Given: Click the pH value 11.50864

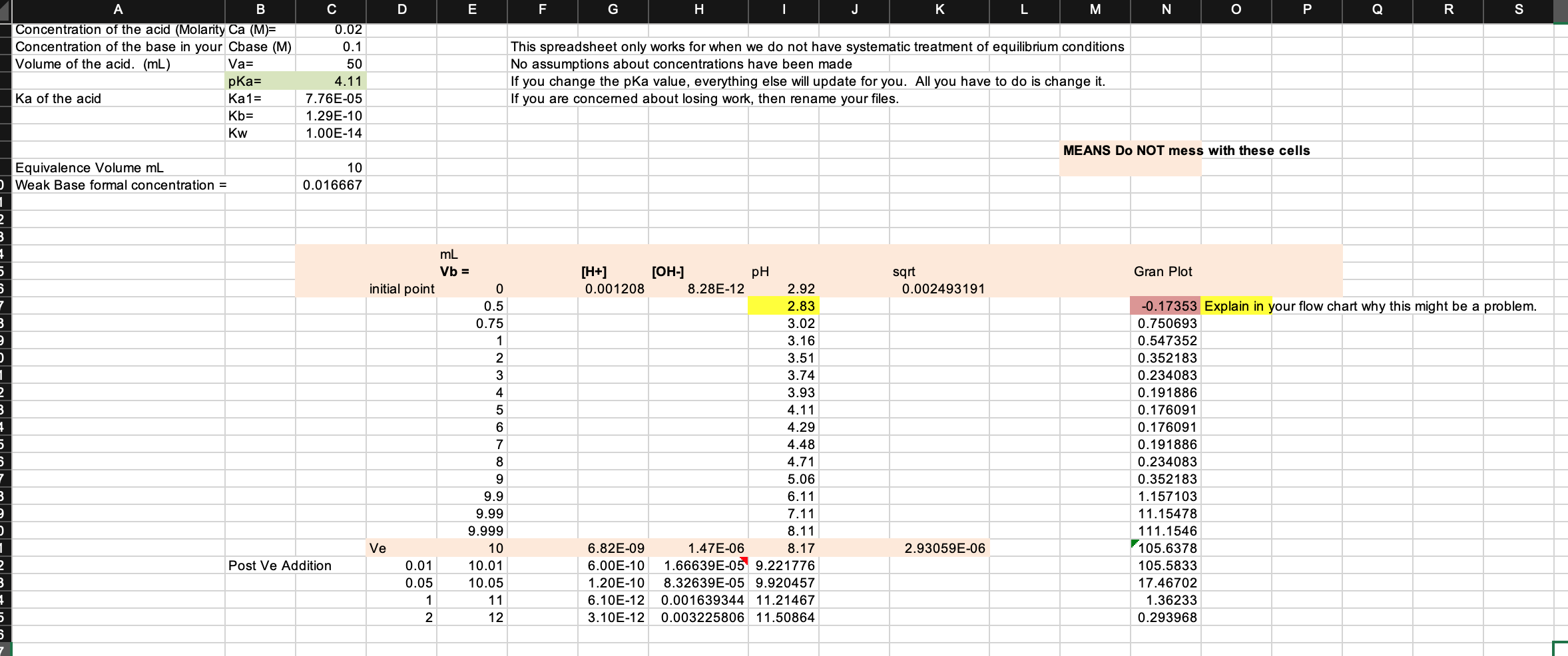Looking at the screenshot, I should [x=784, y=617].
